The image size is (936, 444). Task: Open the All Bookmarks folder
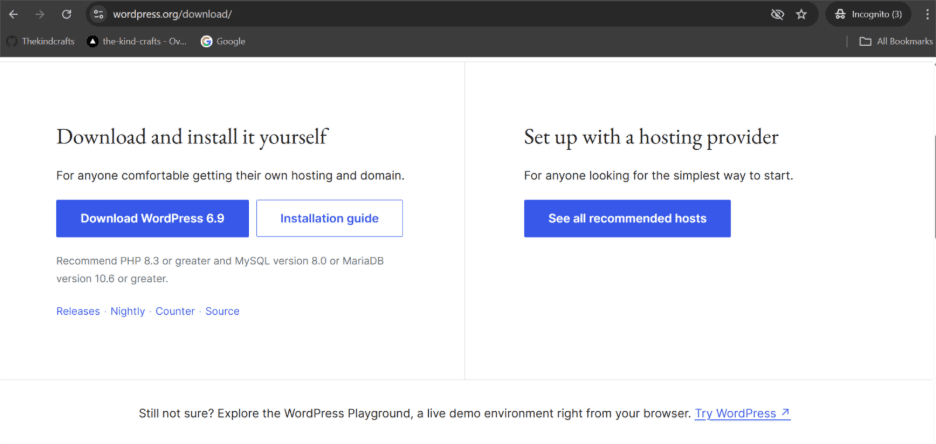[x=896, y=41]
